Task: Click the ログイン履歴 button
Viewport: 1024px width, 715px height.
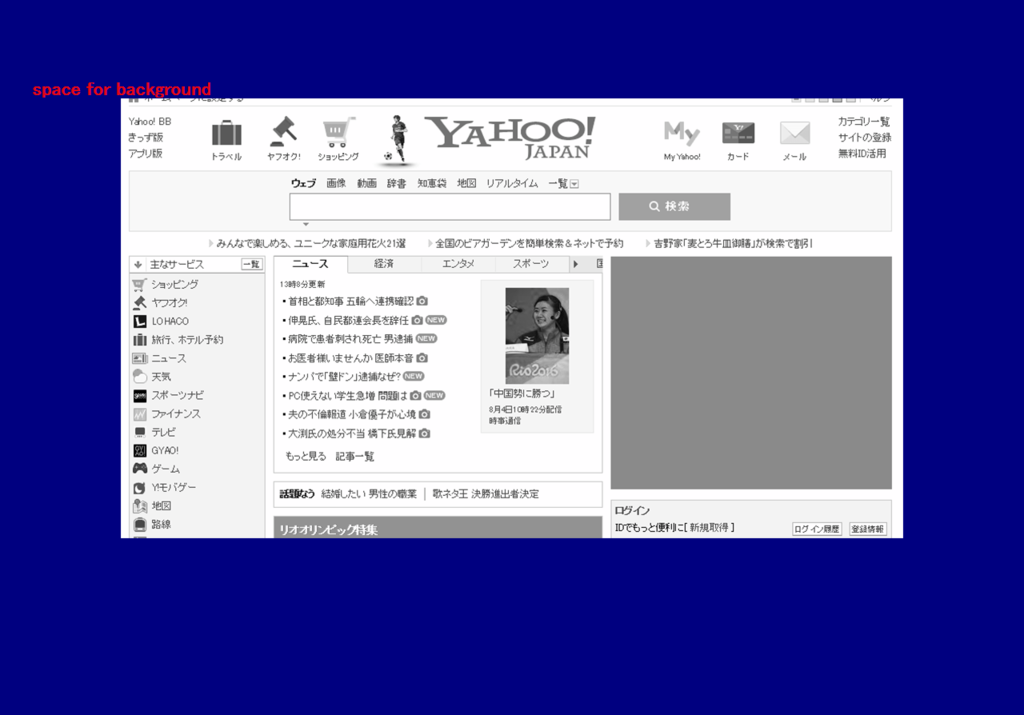Action: [816, 529]
